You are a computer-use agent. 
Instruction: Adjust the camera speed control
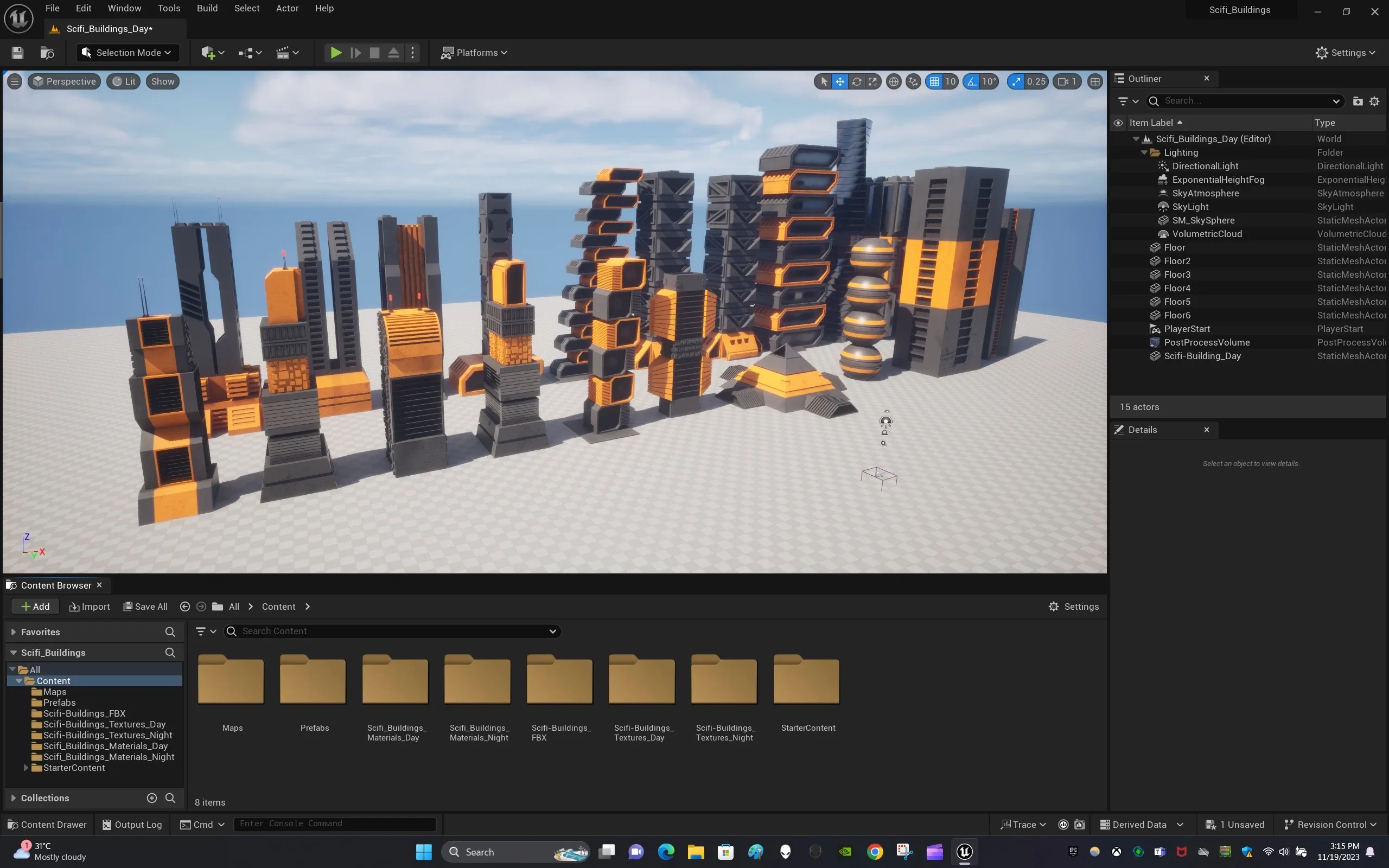(1066, 81)
